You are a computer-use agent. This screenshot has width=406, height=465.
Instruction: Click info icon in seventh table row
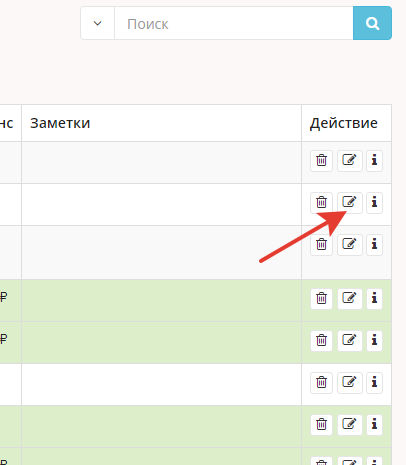[374, 425]
